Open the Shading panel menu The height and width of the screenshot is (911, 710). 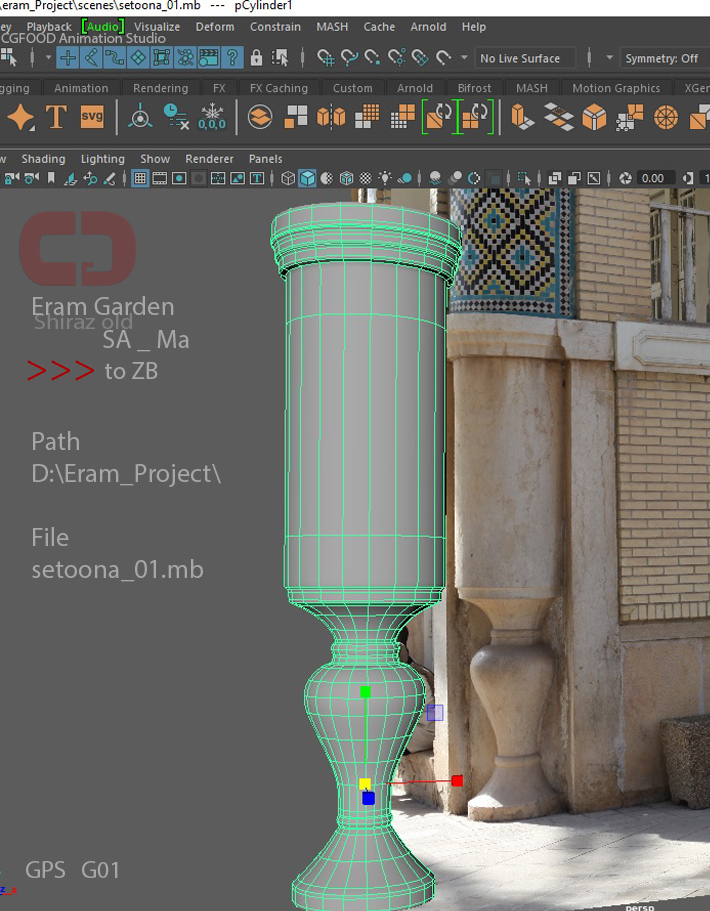click(44, 159)
